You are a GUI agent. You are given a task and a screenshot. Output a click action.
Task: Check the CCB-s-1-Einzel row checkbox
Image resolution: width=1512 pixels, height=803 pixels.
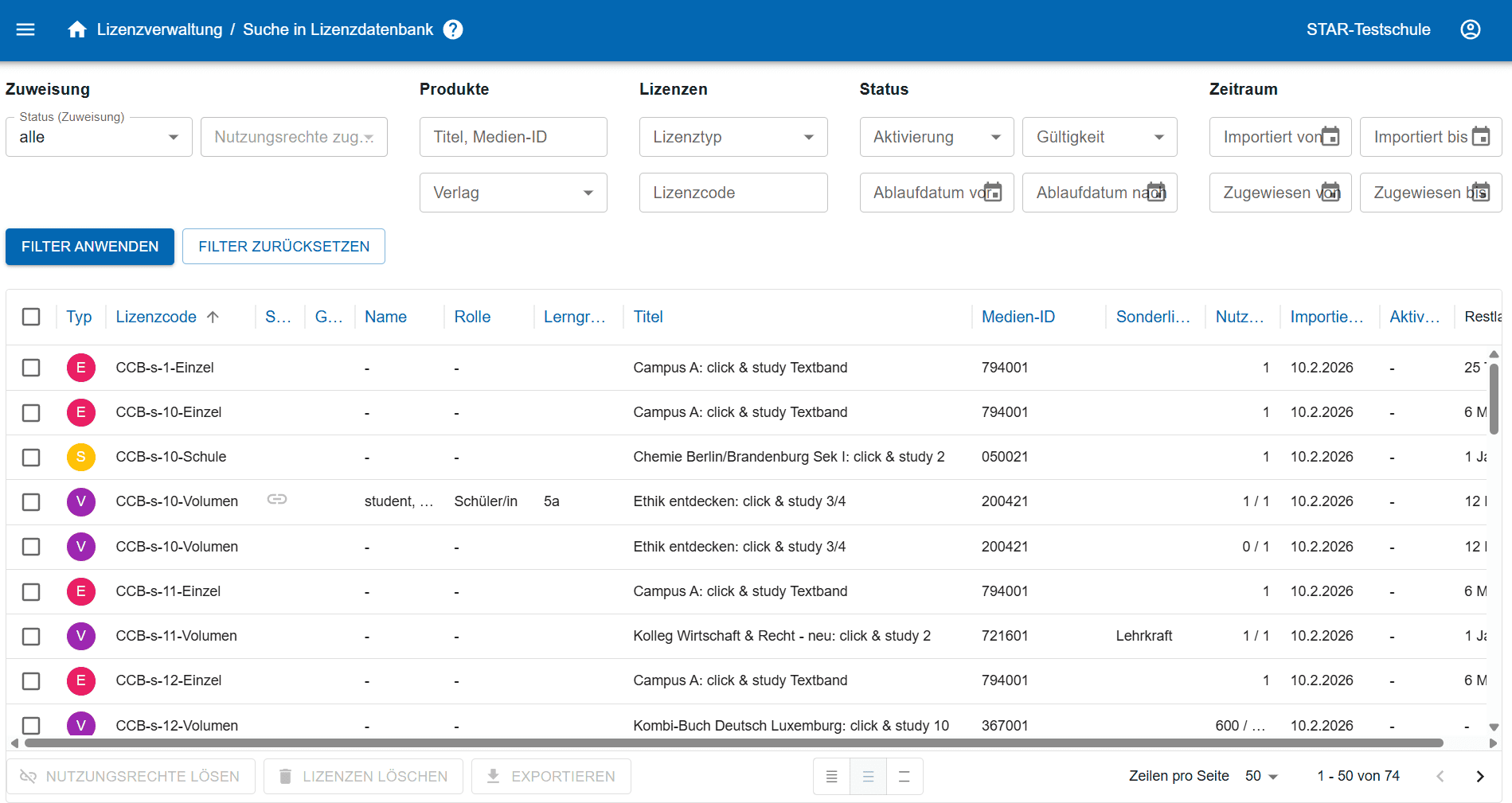tap(31, 368)
